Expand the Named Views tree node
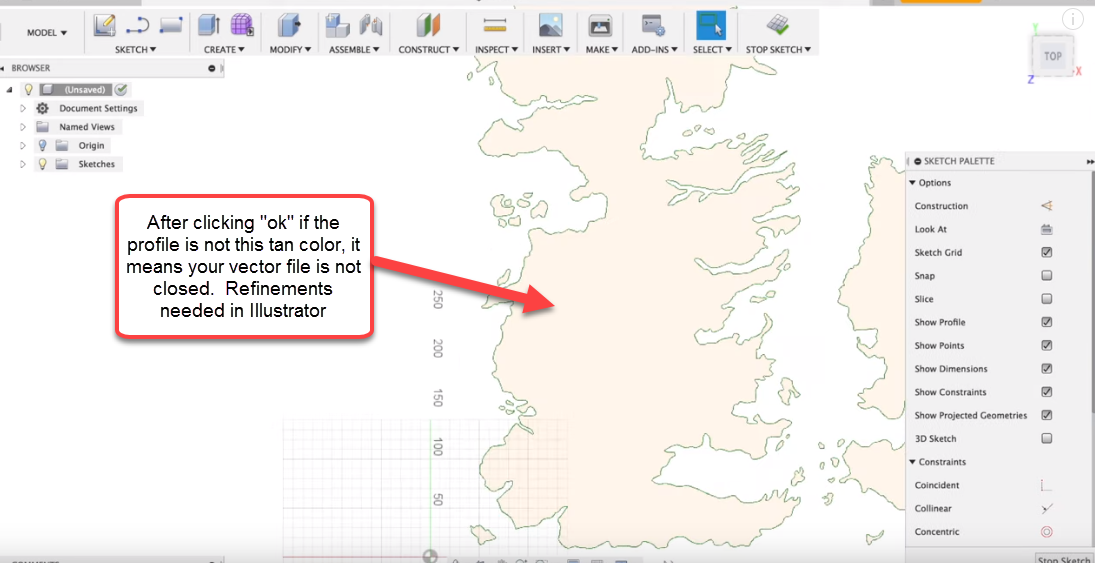The image size is (1095, 563). tap(22, 127)
